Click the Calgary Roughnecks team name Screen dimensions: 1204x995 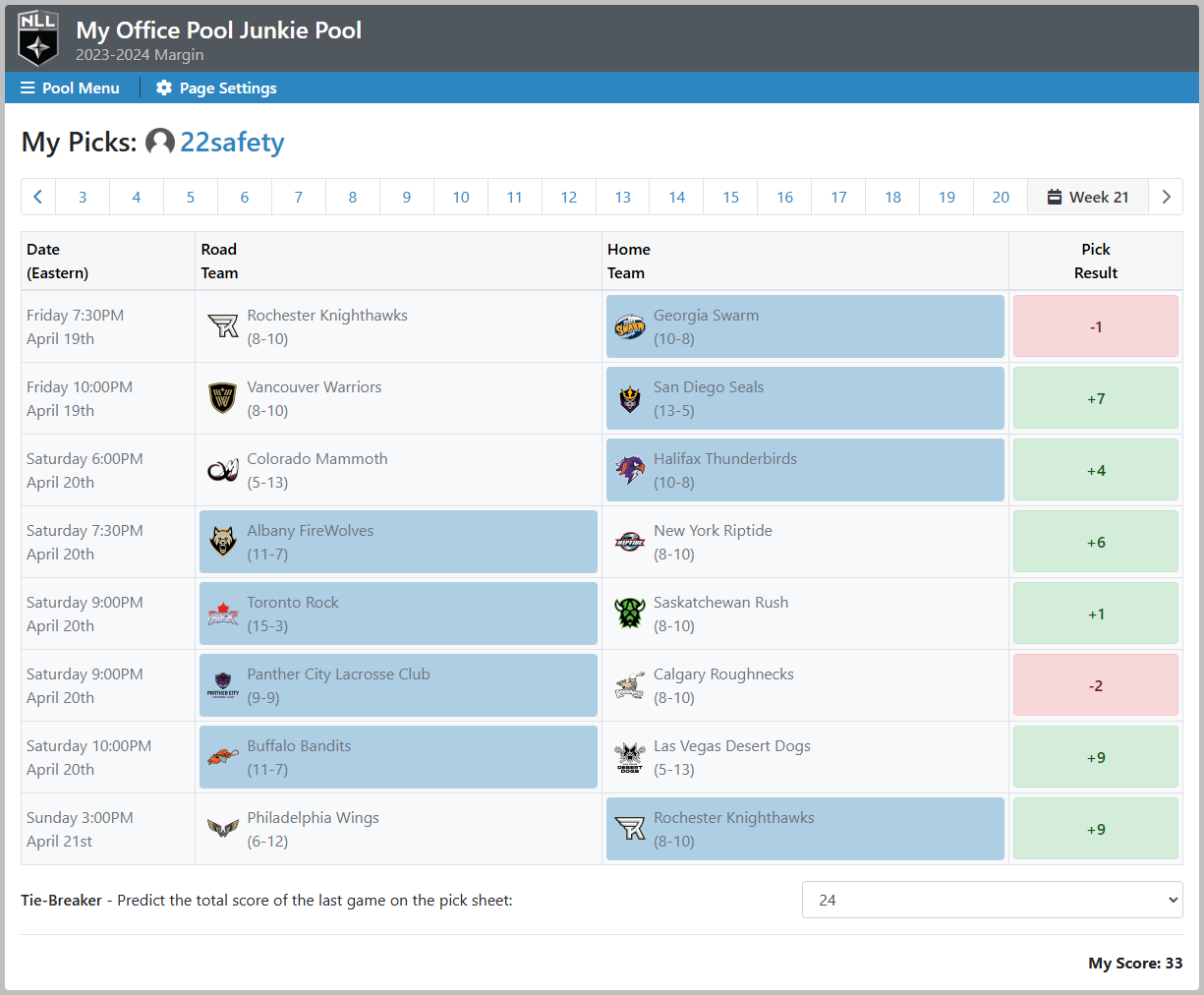pos(723,674)
